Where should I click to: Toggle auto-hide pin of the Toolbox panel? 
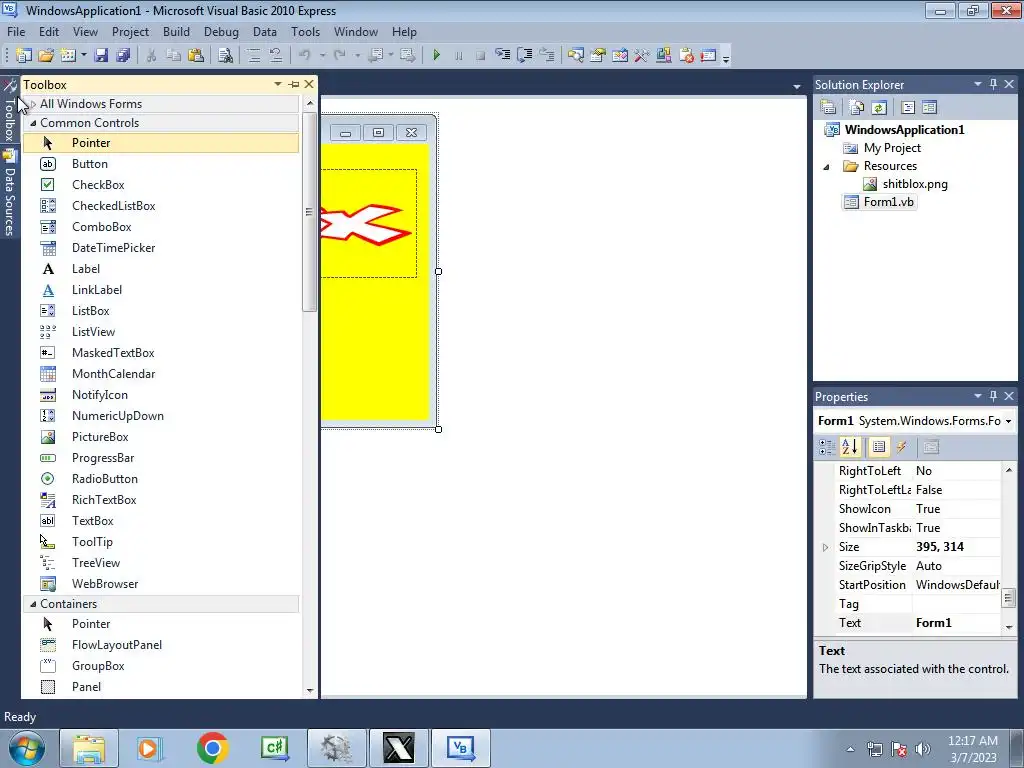[294, 84]
